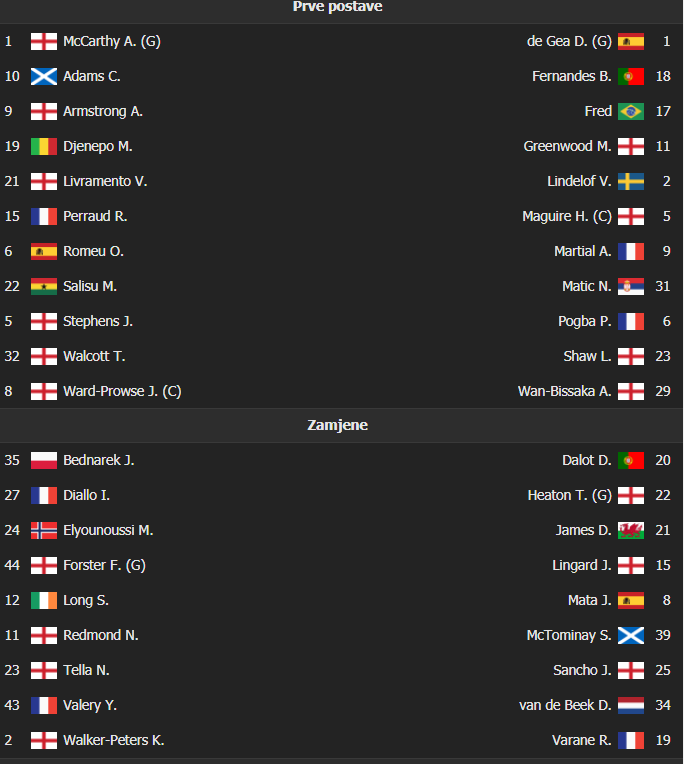Open player Livramento V.

click(105, 181)
